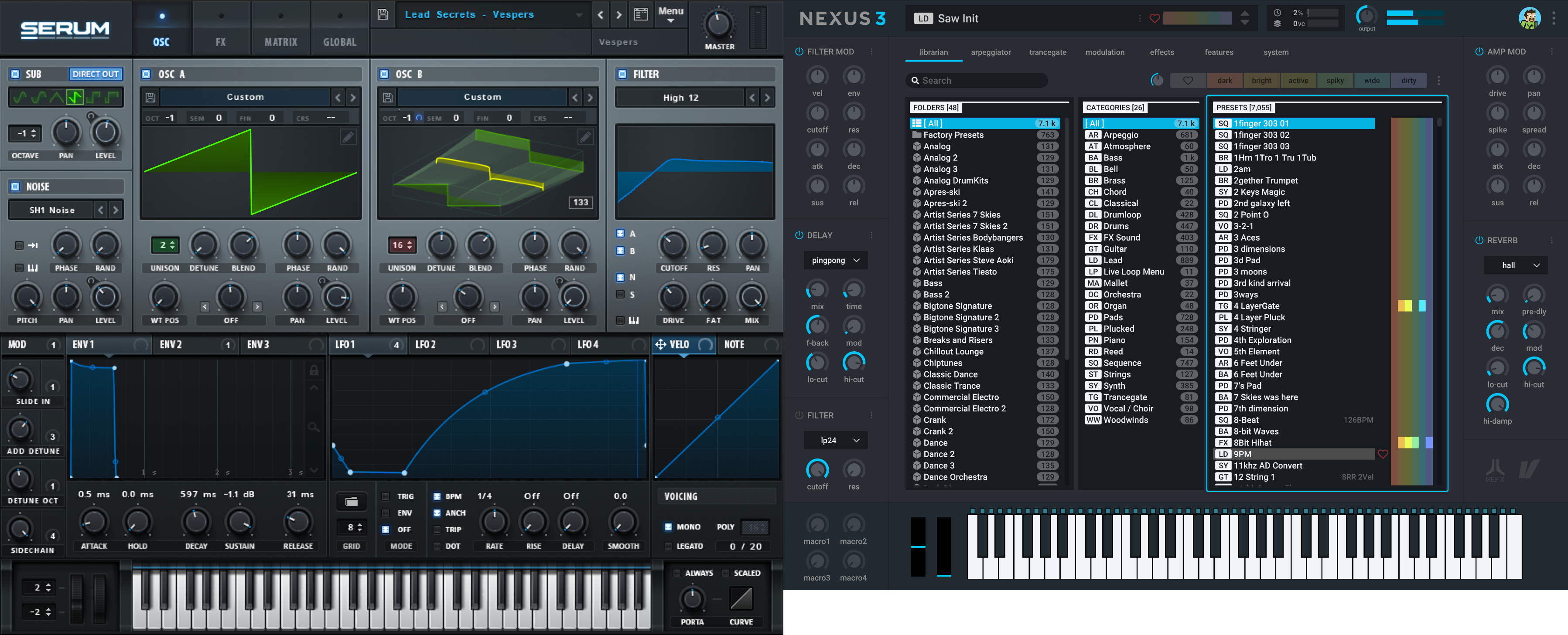The image size is (1568, 635).
Task: Open the OSC A waveform editor pencil
Action: 348,137
